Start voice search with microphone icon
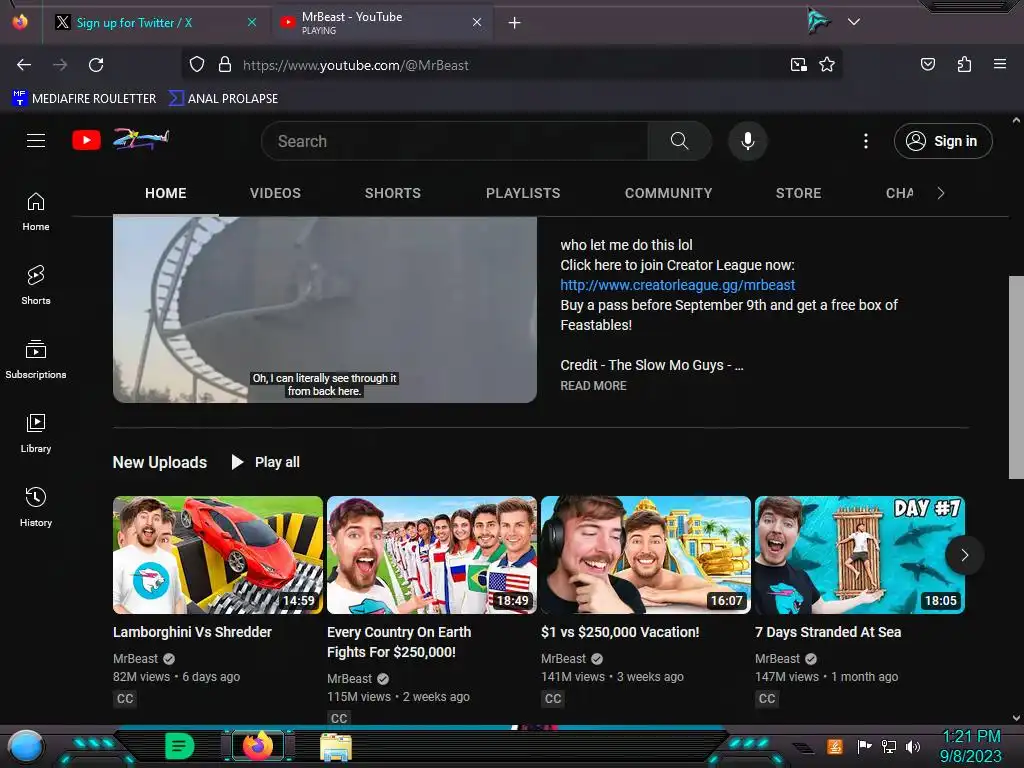Image resolution: width=1024 pixels, height=768 pixels. coord(748,141)
